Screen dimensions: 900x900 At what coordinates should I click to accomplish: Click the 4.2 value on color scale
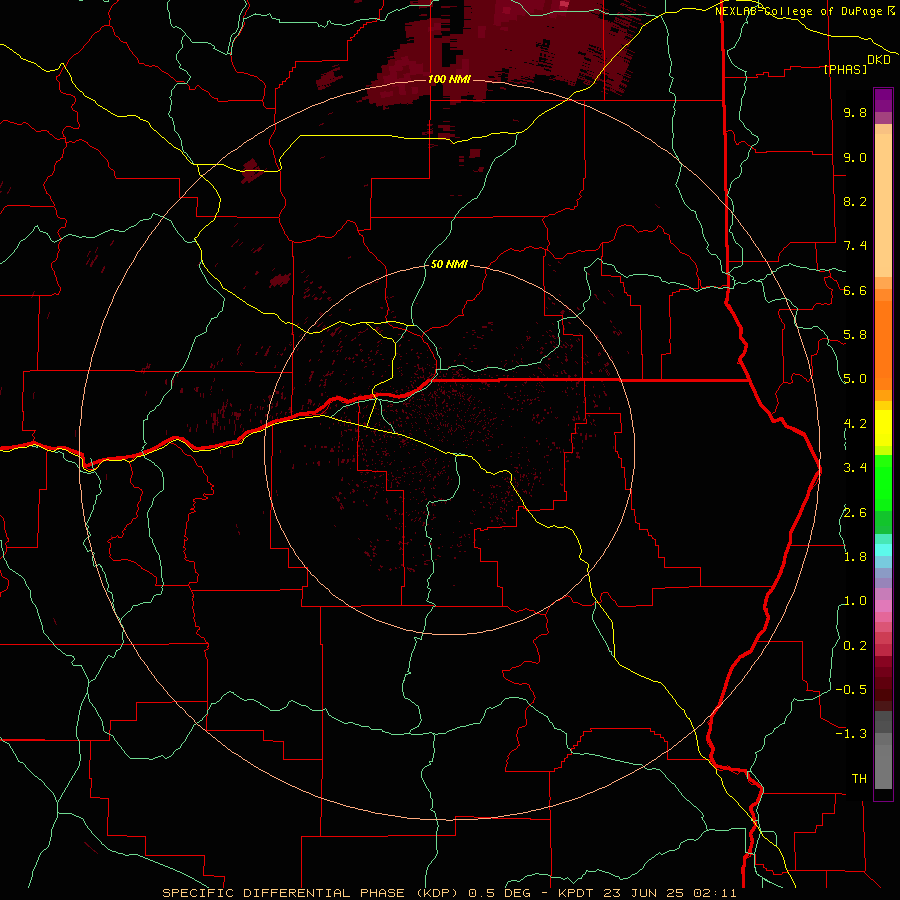coord(855,424)
